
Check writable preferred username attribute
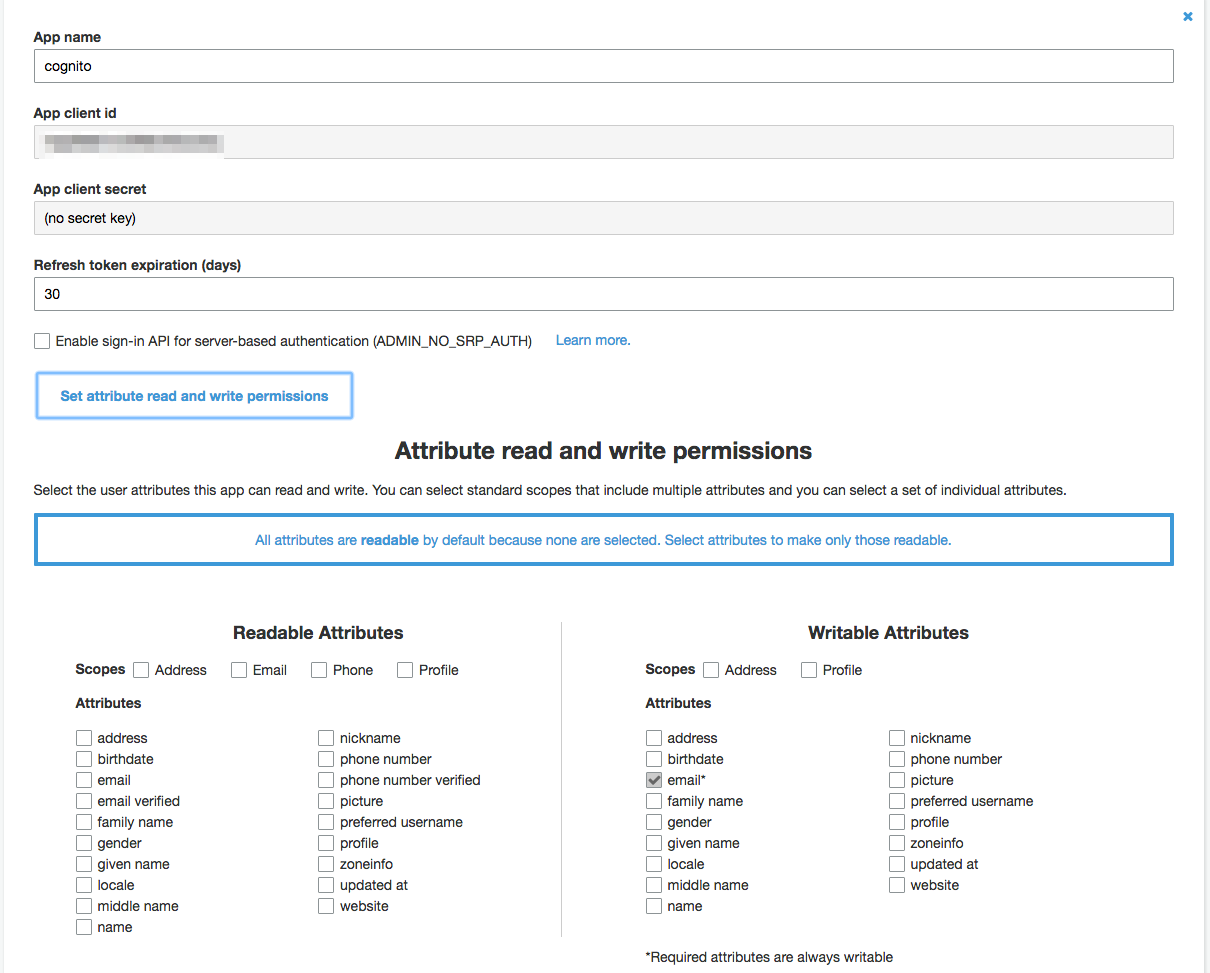[897, 801]
